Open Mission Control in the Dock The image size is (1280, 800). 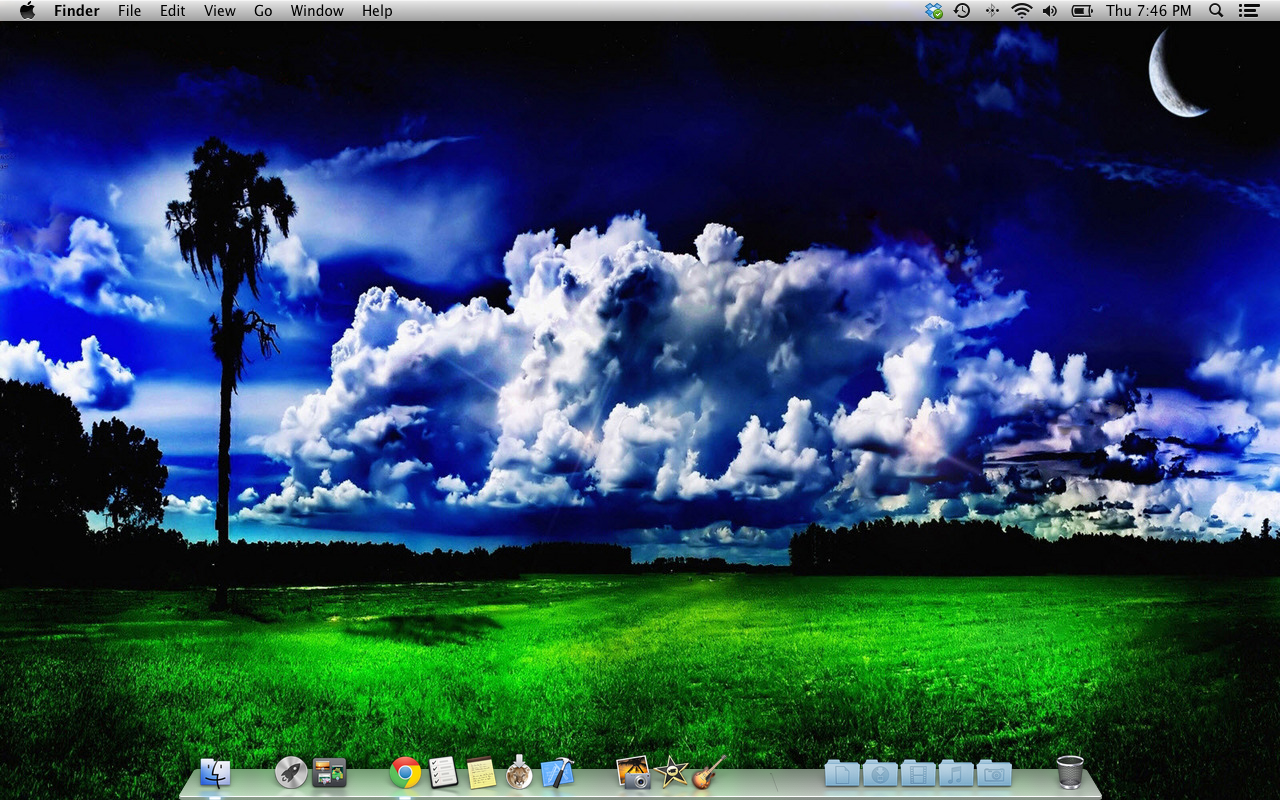coord(329,773)
